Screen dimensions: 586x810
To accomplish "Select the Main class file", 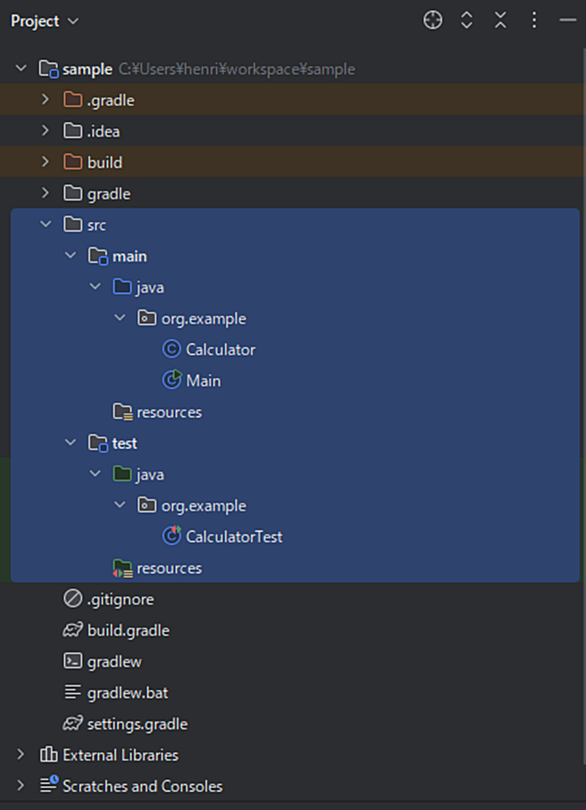I will (192, 381).
